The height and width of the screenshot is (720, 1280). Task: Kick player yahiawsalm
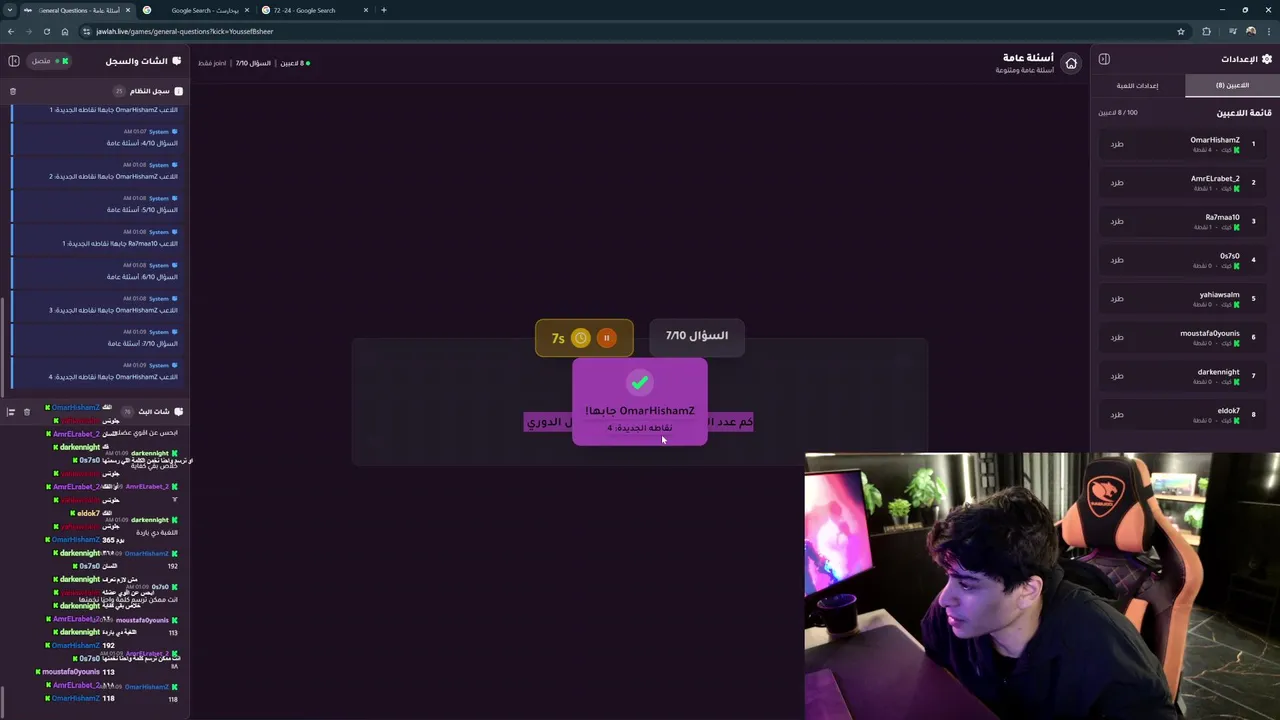pos(1117,299)
